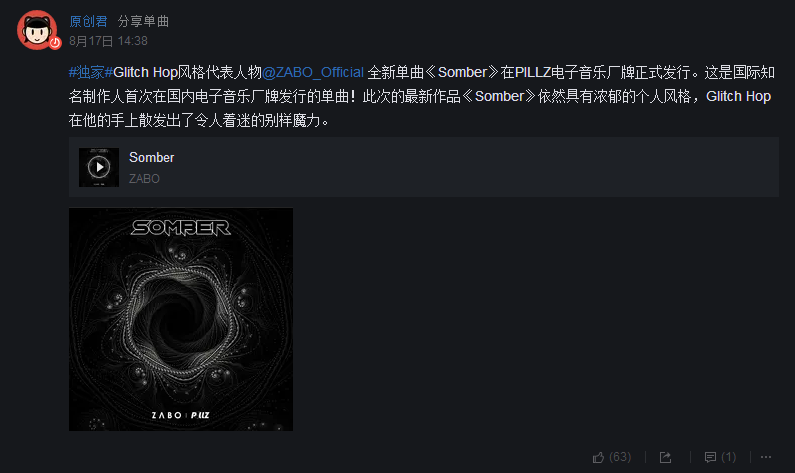Click the ZABO PILLZ logo on the cover art
Image resolution: width=795 pixels, height=473 pixels.
click(x=180, y=415)
